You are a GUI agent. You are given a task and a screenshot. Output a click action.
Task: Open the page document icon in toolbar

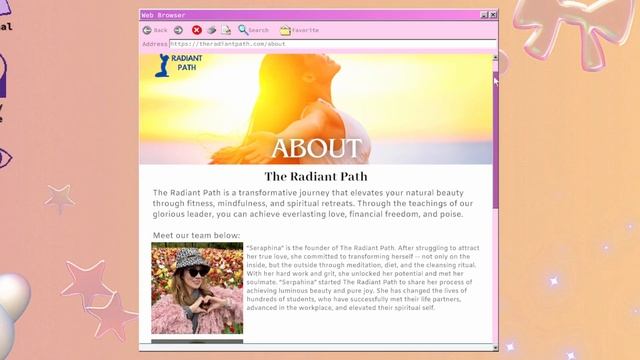(226, 30)
